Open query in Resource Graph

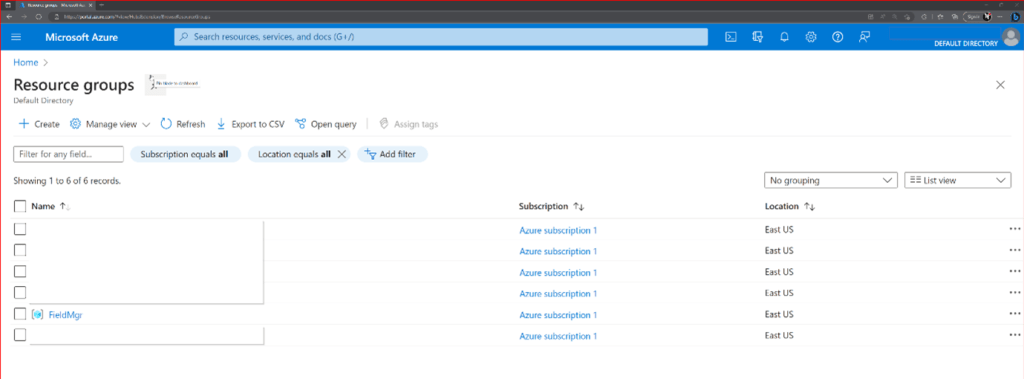coord(326,124)
